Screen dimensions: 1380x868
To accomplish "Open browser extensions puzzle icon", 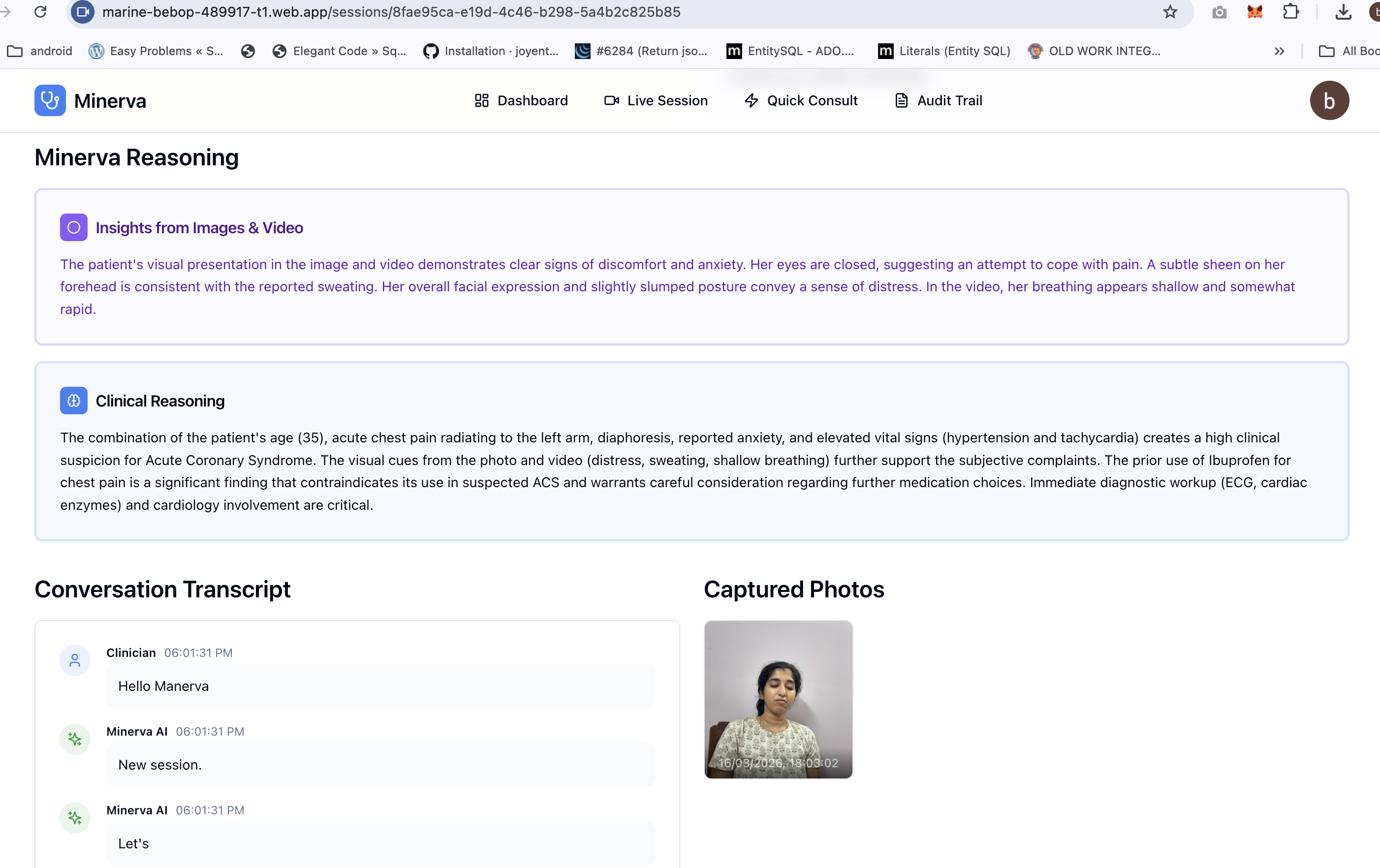I will tap(1290, 12).
